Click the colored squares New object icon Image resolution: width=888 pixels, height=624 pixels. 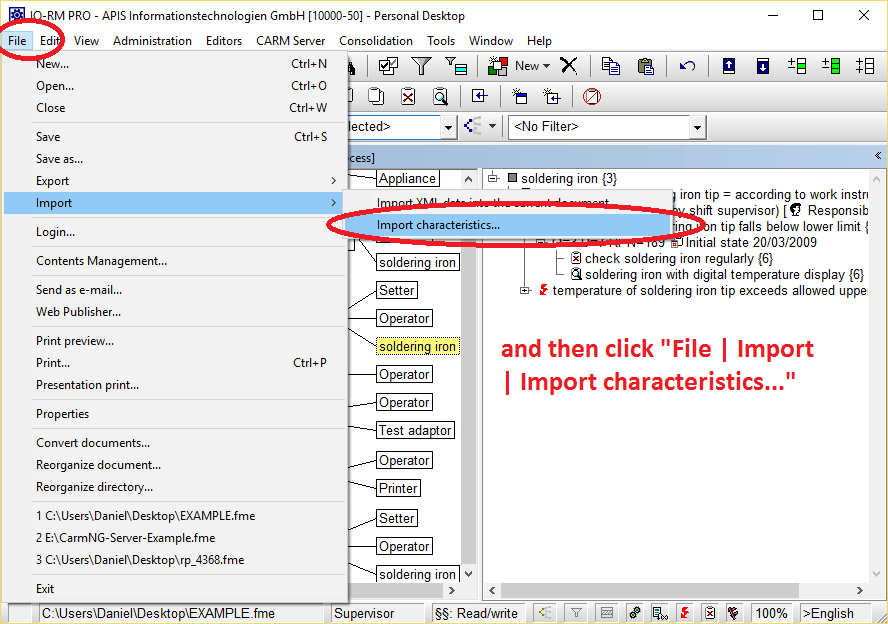498,66
